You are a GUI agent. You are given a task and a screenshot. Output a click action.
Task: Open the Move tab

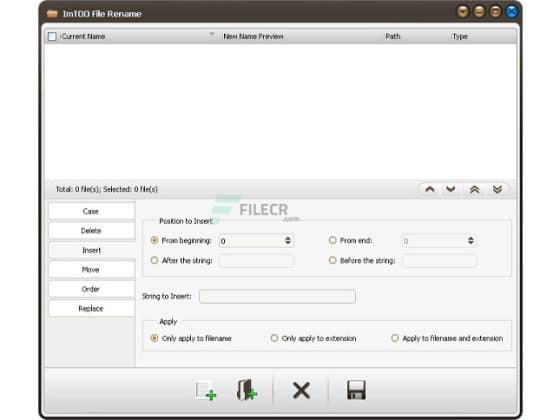[91, 270]
